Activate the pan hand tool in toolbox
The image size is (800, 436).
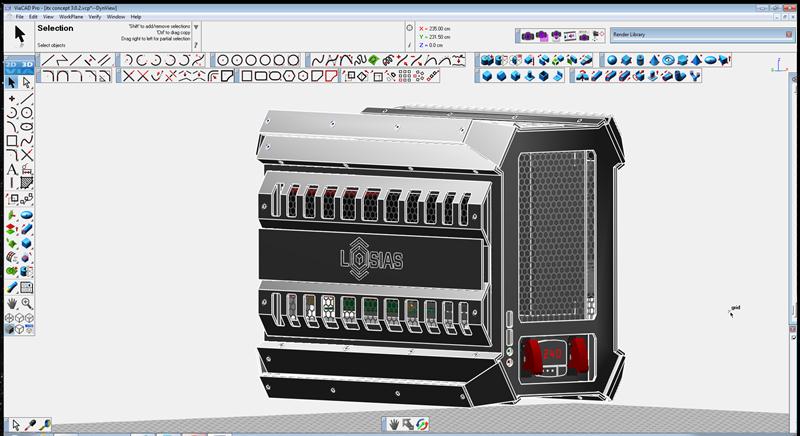(12, 303)
